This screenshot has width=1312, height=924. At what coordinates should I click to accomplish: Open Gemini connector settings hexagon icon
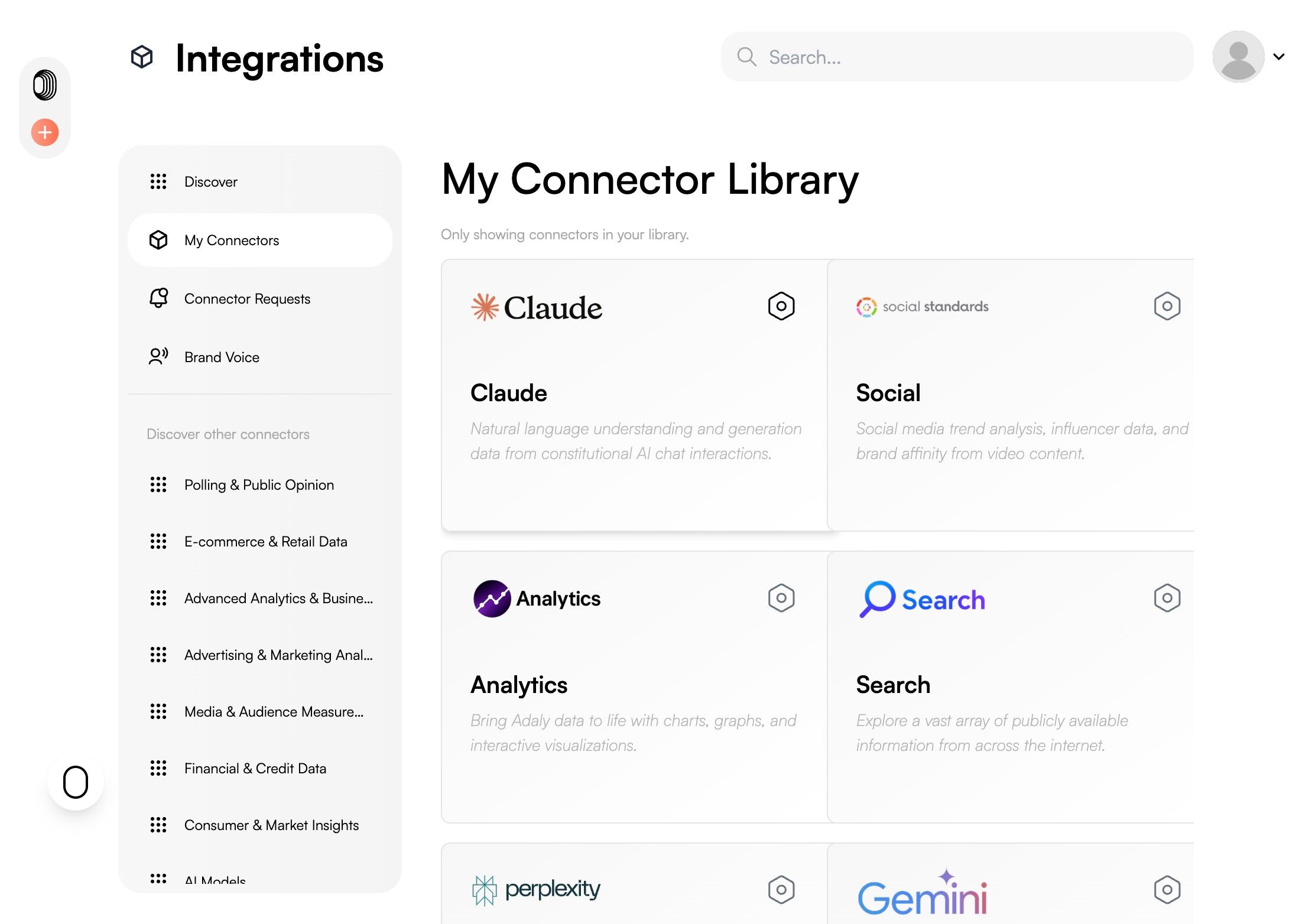tap(1167, 889)
